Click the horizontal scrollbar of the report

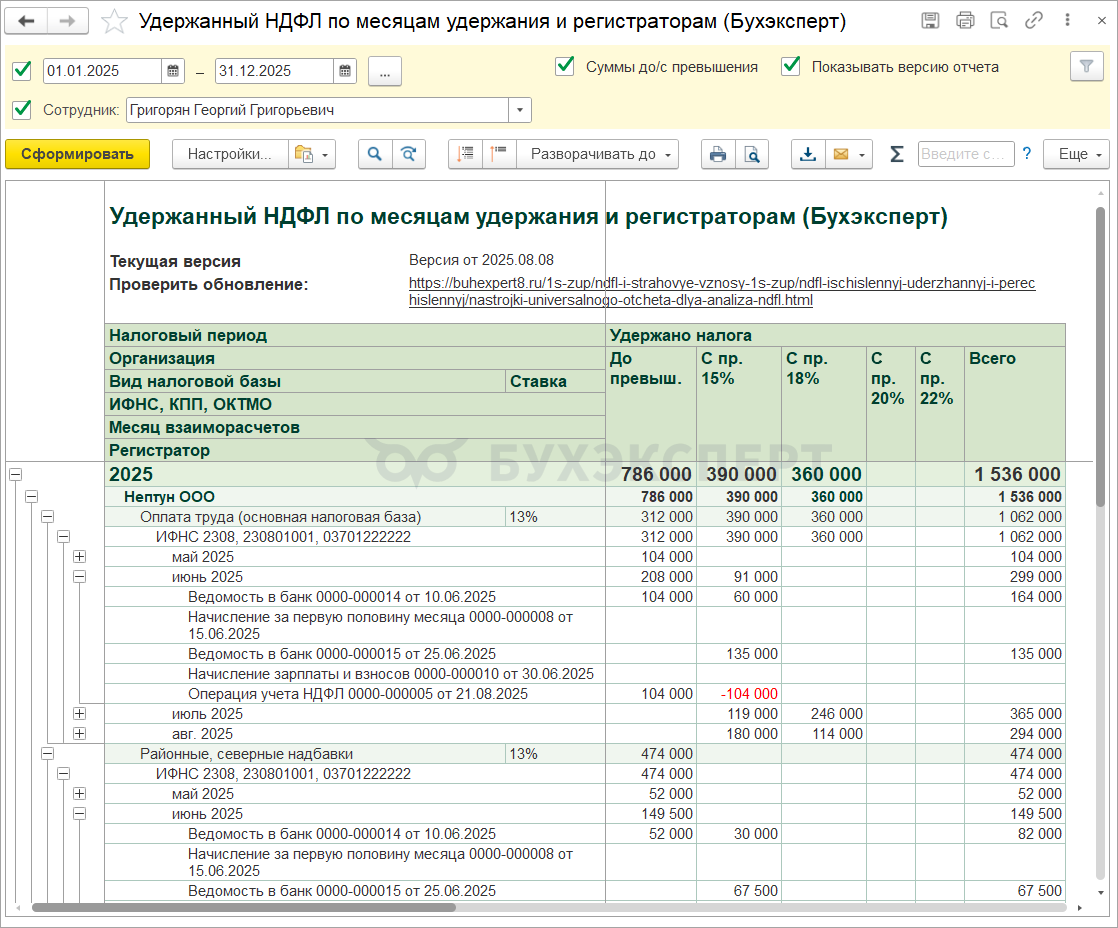(242, 907)
